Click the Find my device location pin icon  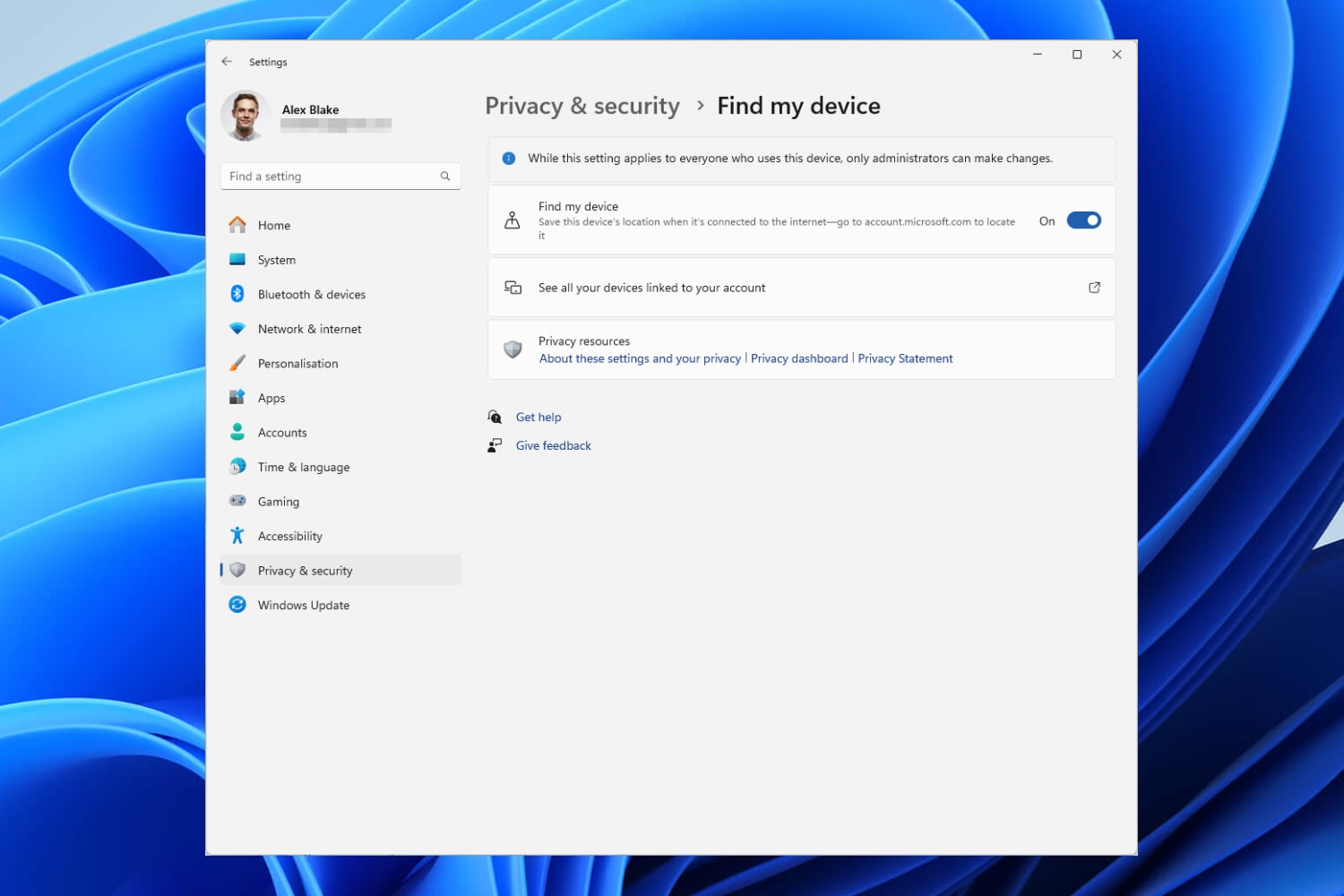pos(513,220)
